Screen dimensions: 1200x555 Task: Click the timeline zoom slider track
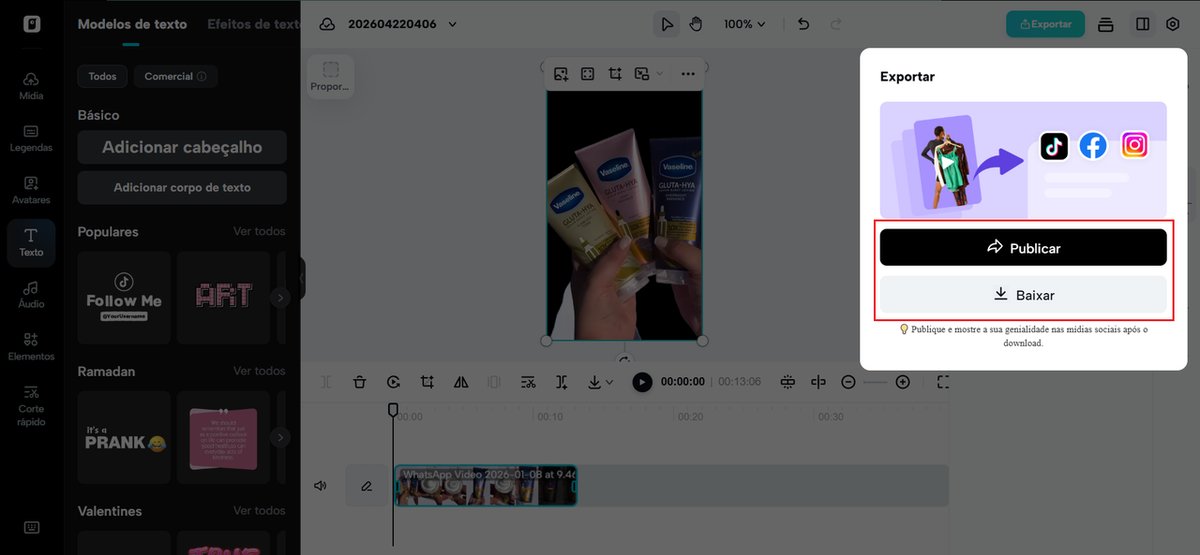[875, 382]
